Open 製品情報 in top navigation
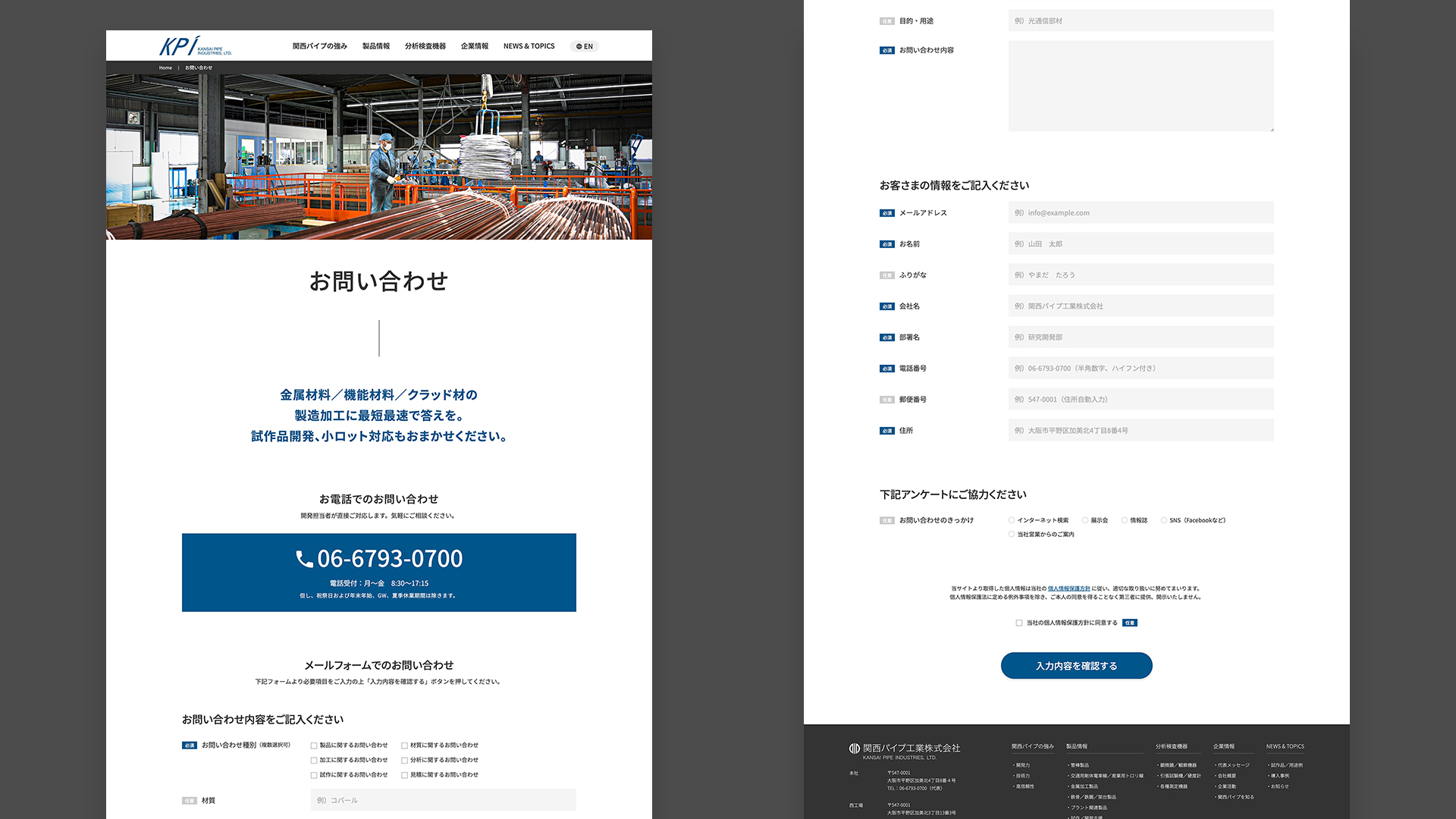This screenshot has height=819, width=1456. click(x=375, y=46)
